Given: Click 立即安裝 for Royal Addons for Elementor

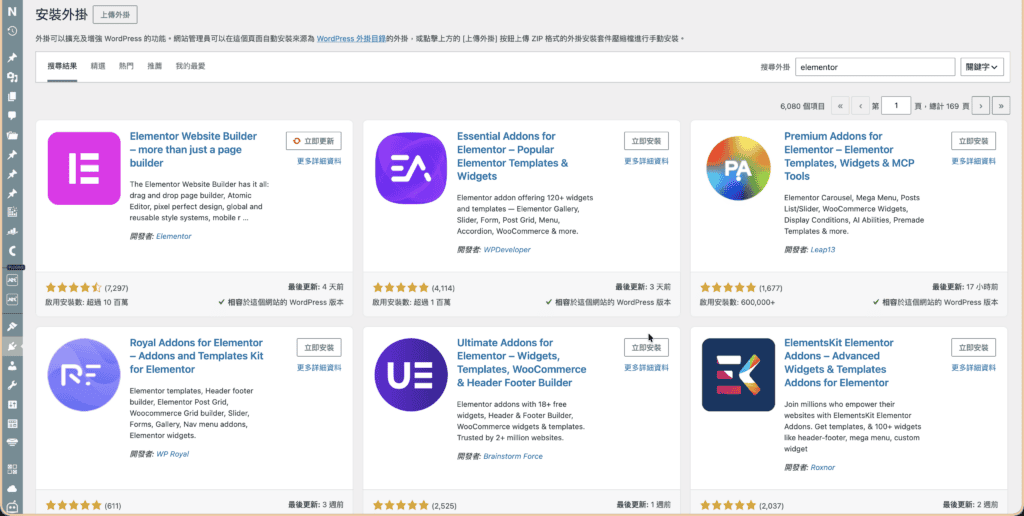Looking at the screenshot, I should tap(319, 347).
